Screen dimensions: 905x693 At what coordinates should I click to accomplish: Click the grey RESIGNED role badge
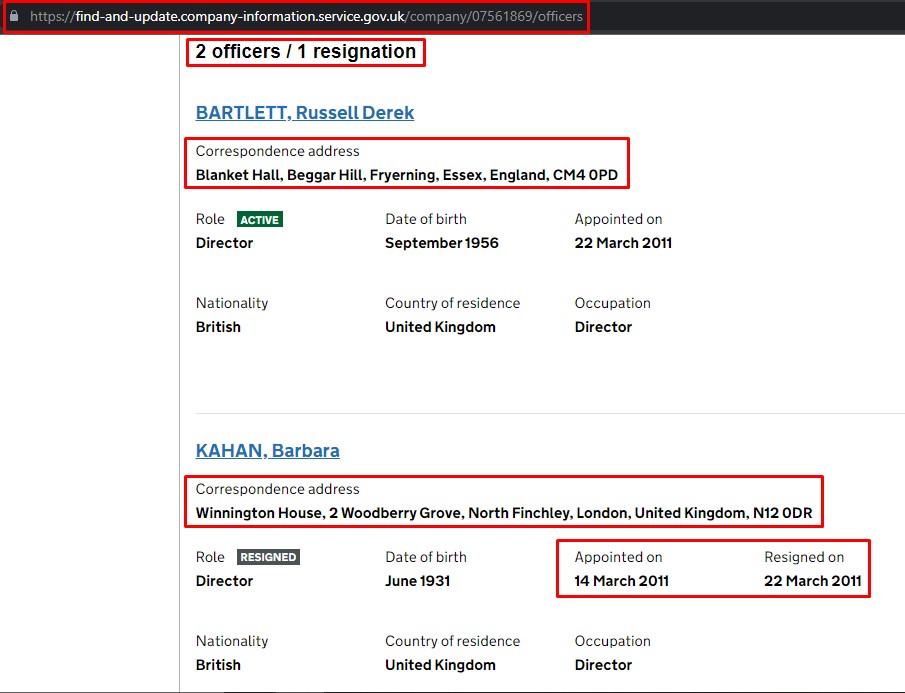268,557
